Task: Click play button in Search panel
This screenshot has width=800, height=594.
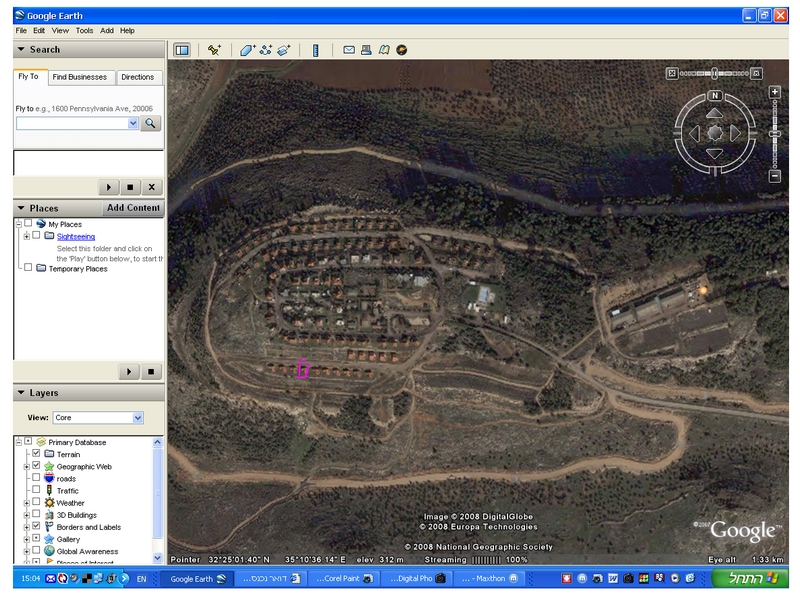Action: point(109,187)
